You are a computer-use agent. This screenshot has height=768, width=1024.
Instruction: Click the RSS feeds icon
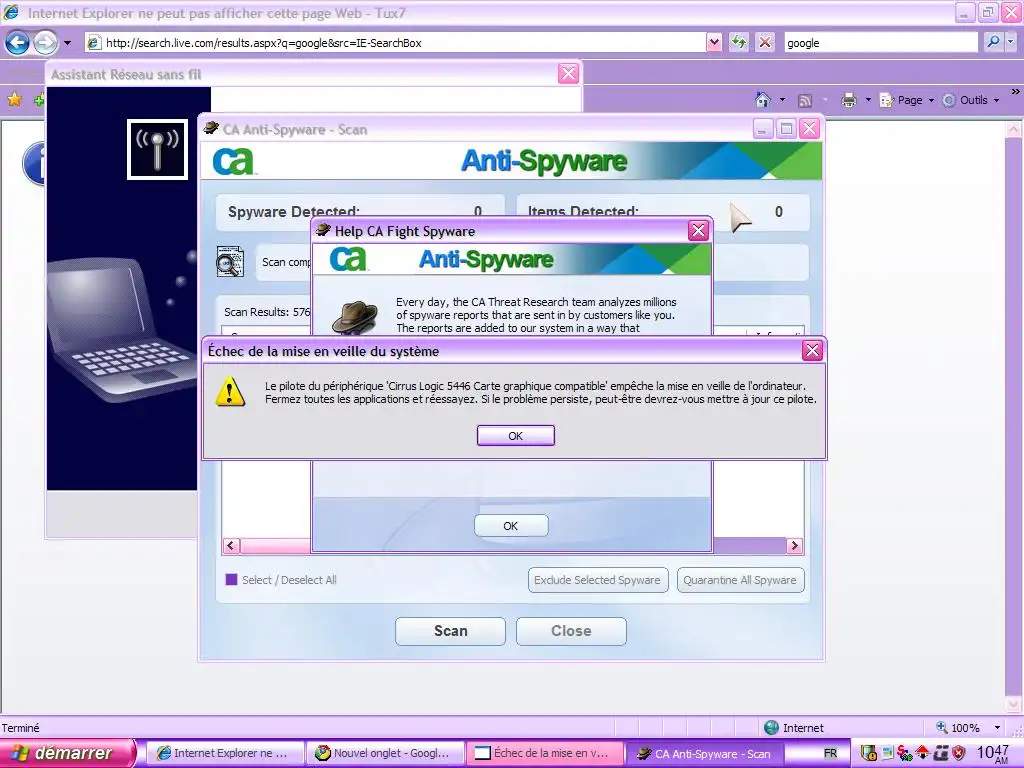[x=805, y=100]
